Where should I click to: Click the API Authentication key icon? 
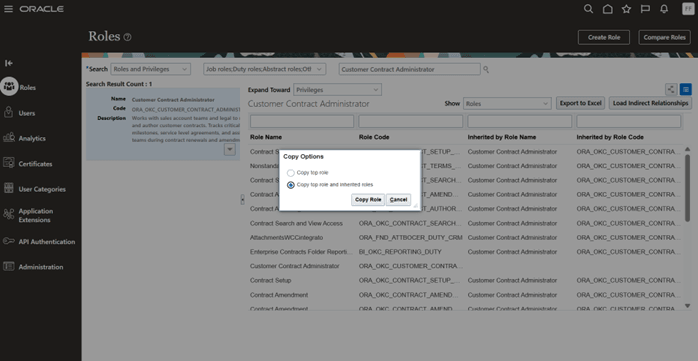point(8,241)
